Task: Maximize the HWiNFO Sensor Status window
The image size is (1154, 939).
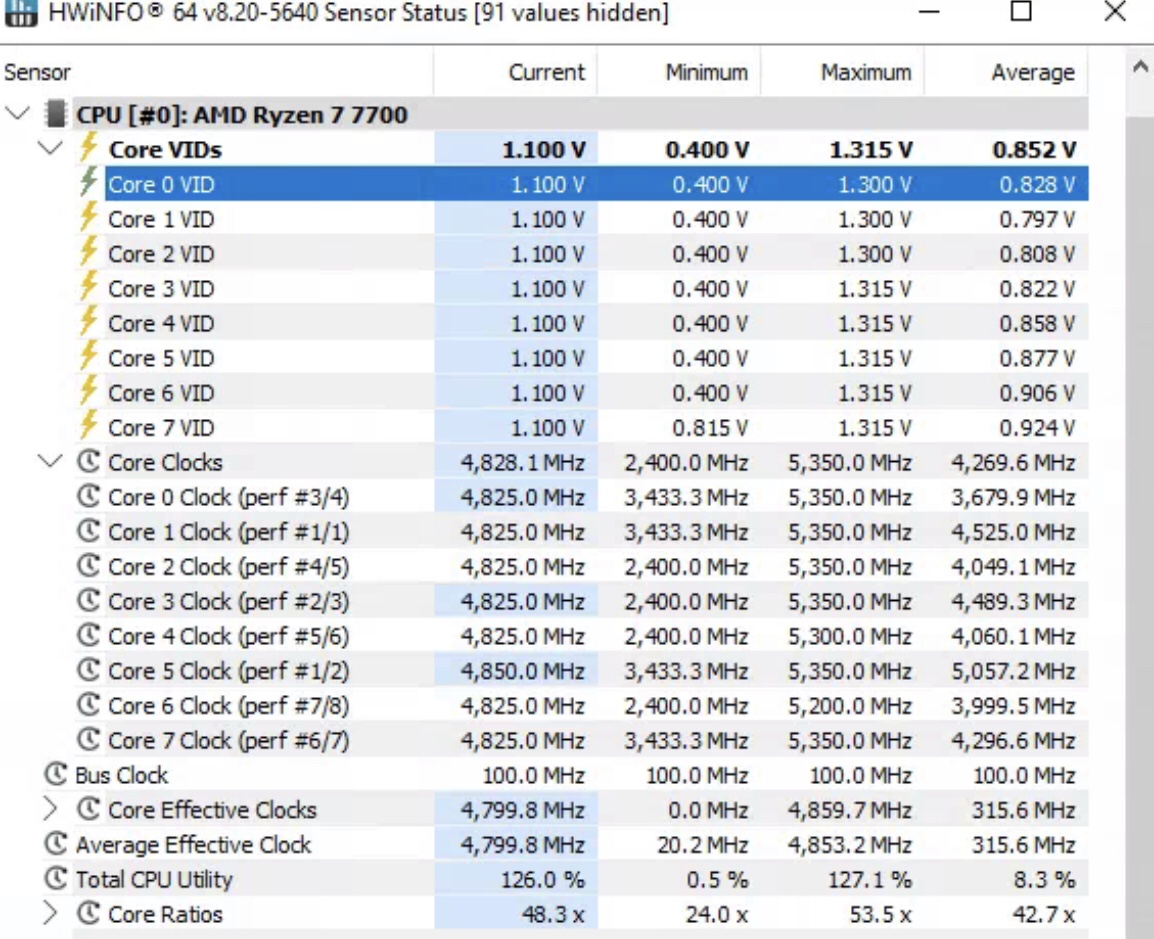Action: [1021, 11]
